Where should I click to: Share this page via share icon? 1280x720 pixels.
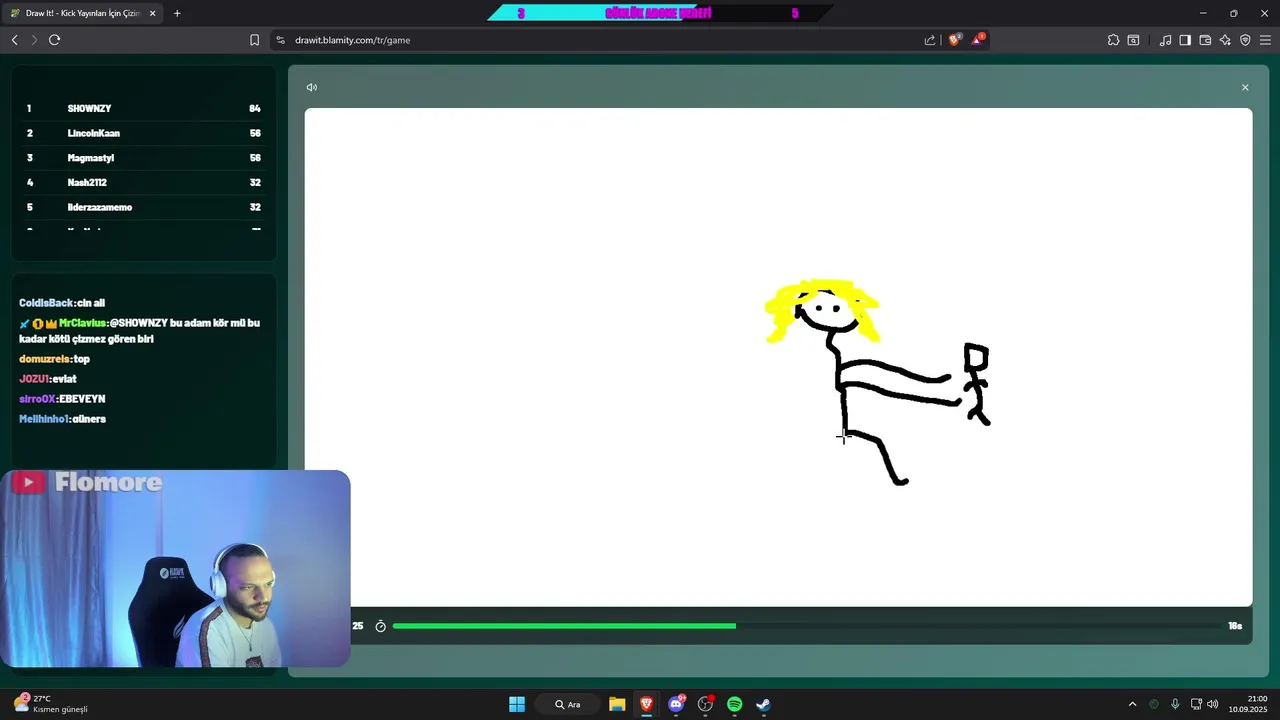tap(930, 40)
